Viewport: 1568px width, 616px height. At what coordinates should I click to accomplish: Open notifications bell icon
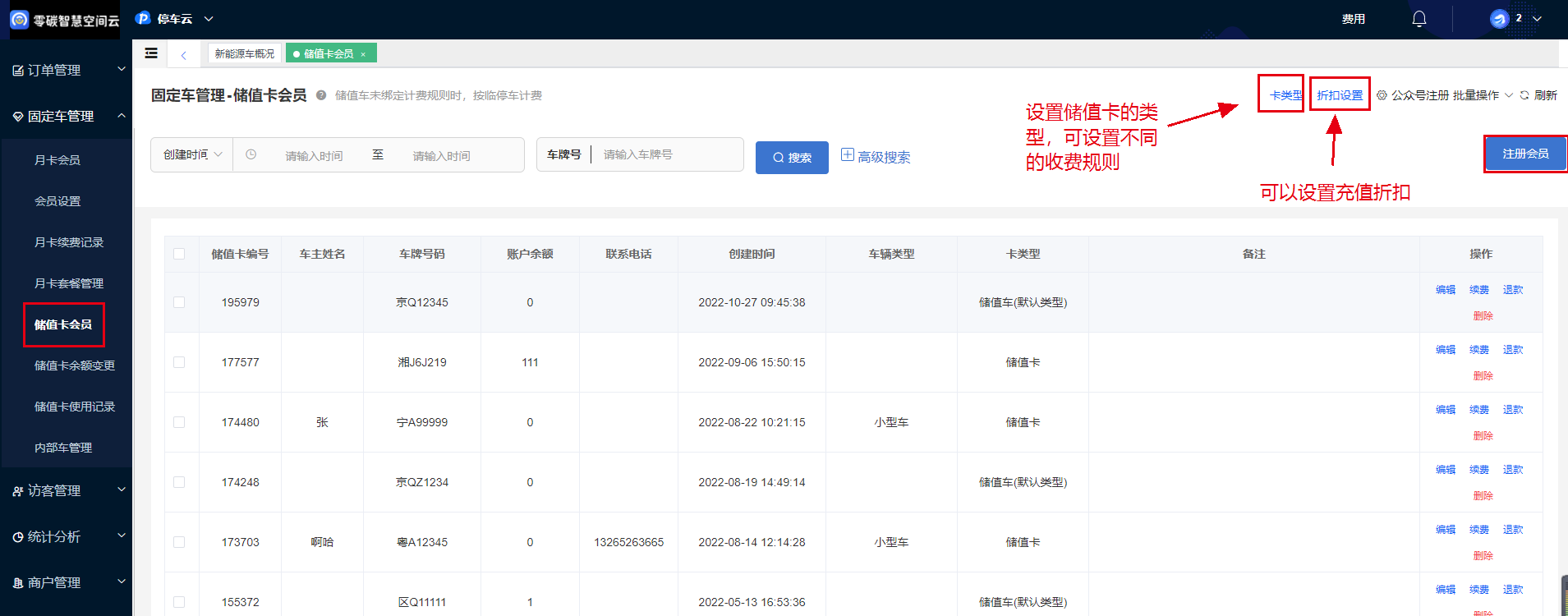click(1419, 19)
